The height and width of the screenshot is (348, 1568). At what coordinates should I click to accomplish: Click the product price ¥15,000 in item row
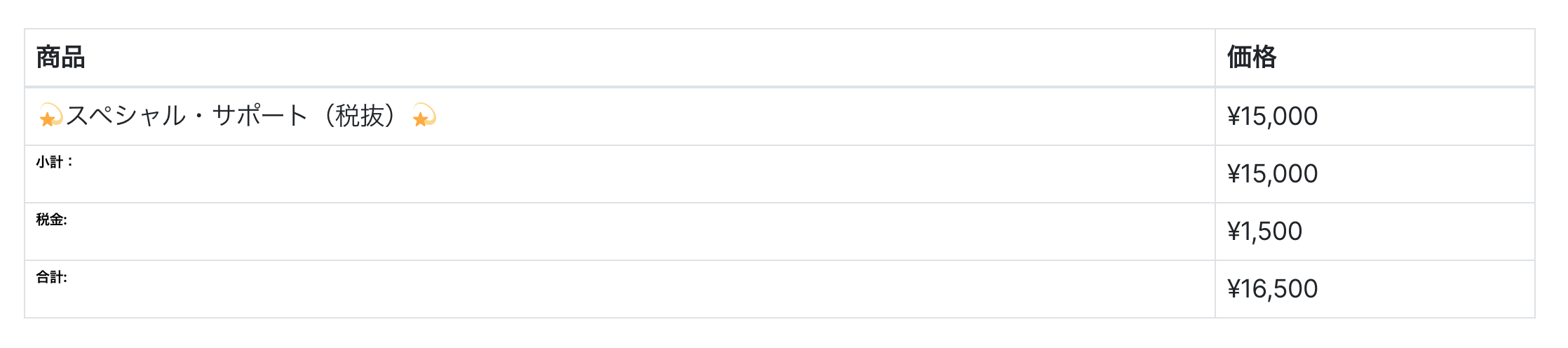[x=1272, y=116]
